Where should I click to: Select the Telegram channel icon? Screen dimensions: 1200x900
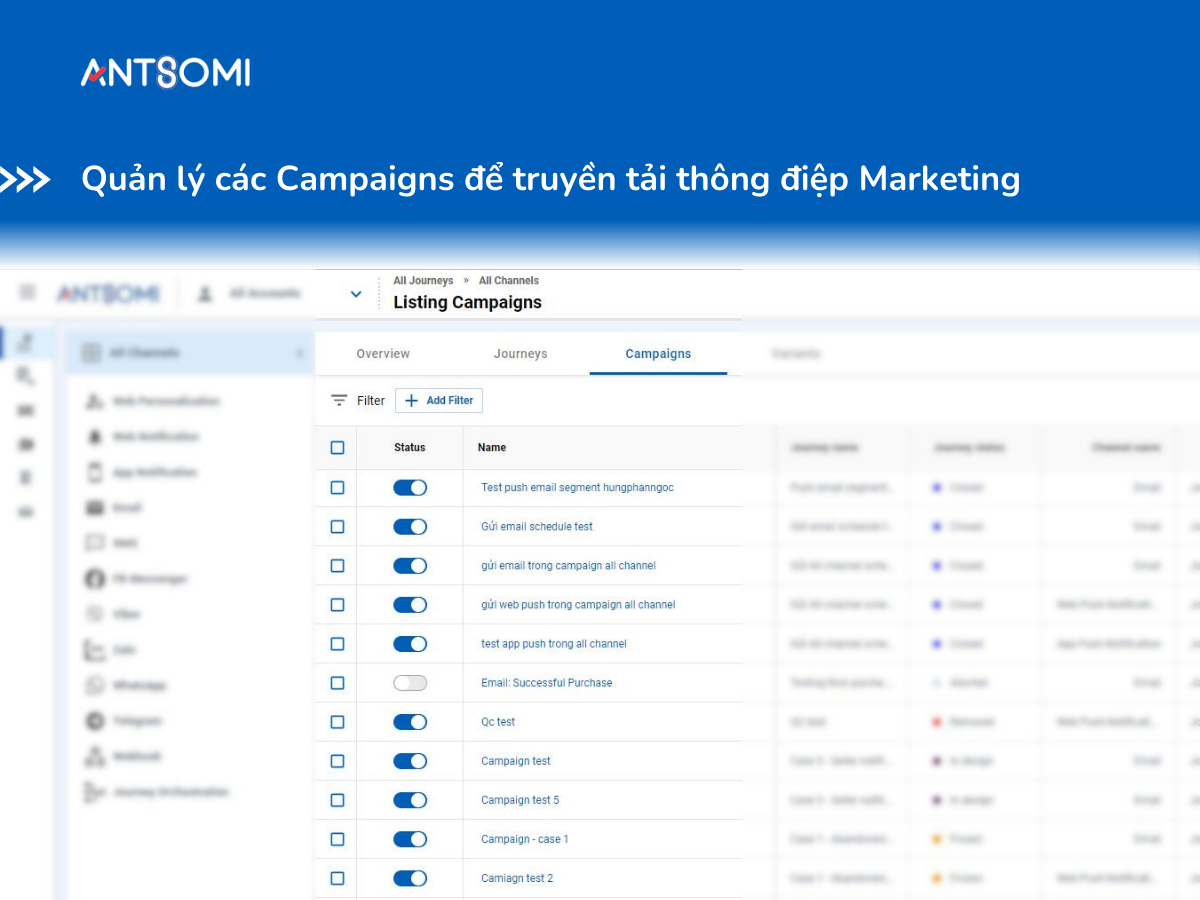(95, 721)
